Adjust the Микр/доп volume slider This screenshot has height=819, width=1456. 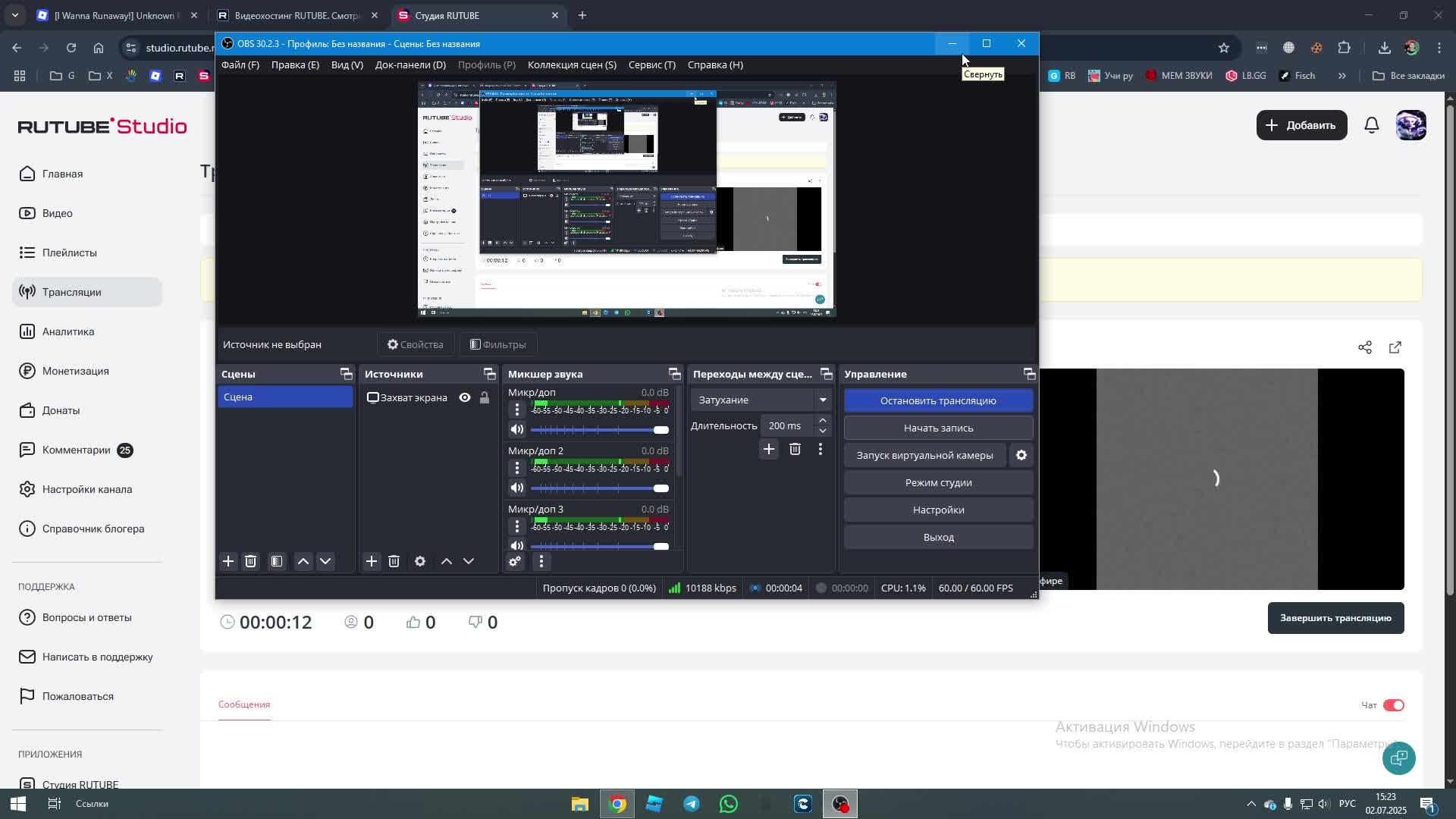(599, 430)
